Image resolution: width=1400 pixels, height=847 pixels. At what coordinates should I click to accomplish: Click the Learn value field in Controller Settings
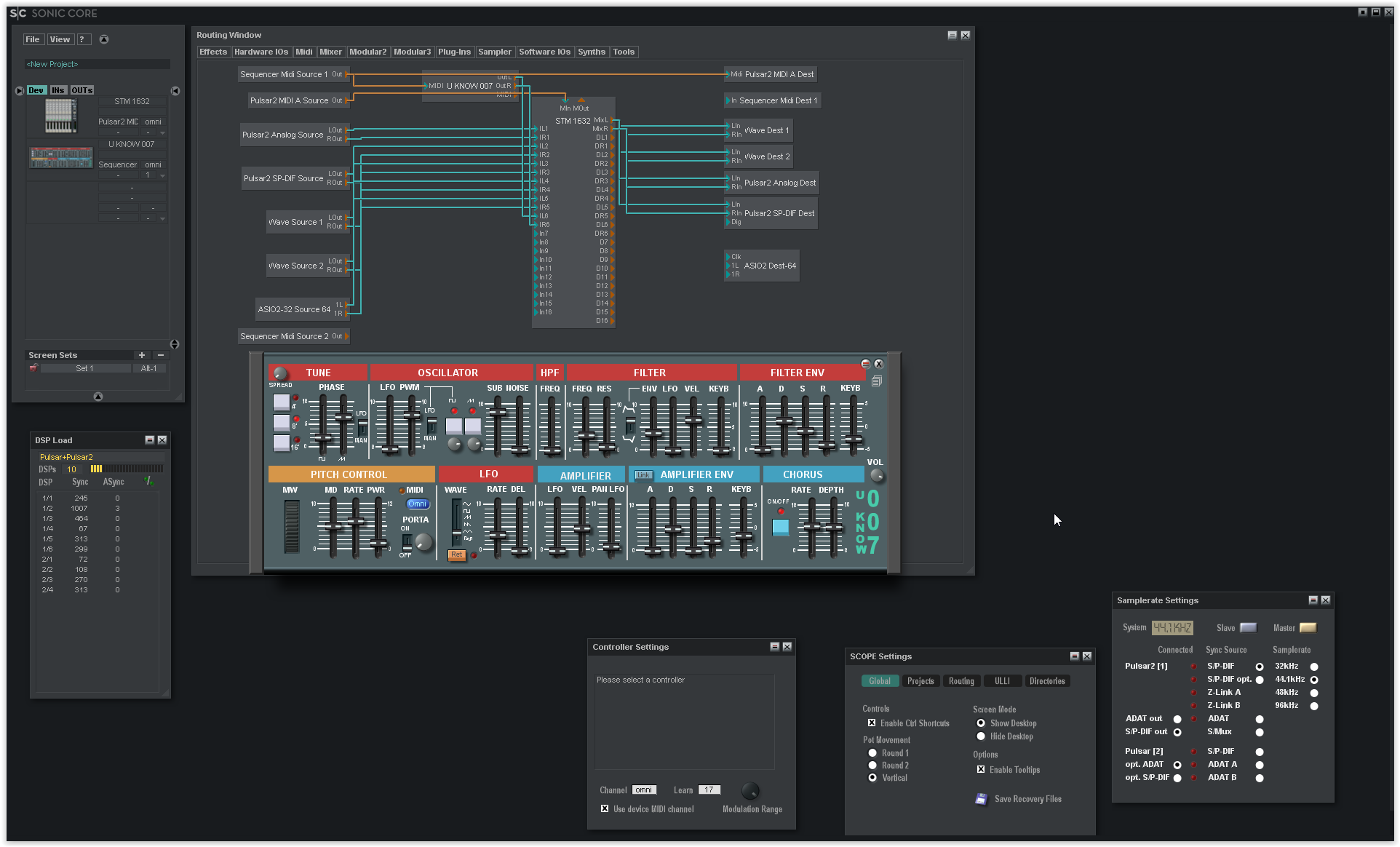tap(708, 790)
